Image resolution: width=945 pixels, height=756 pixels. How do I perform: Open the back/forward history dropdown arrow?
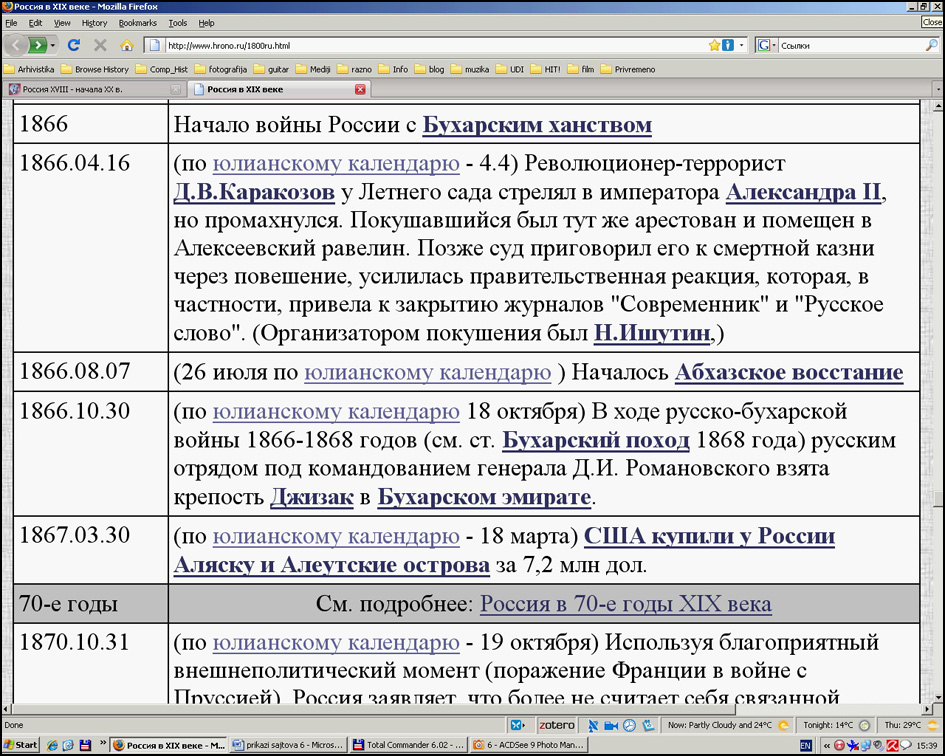(x=55, y=45)
